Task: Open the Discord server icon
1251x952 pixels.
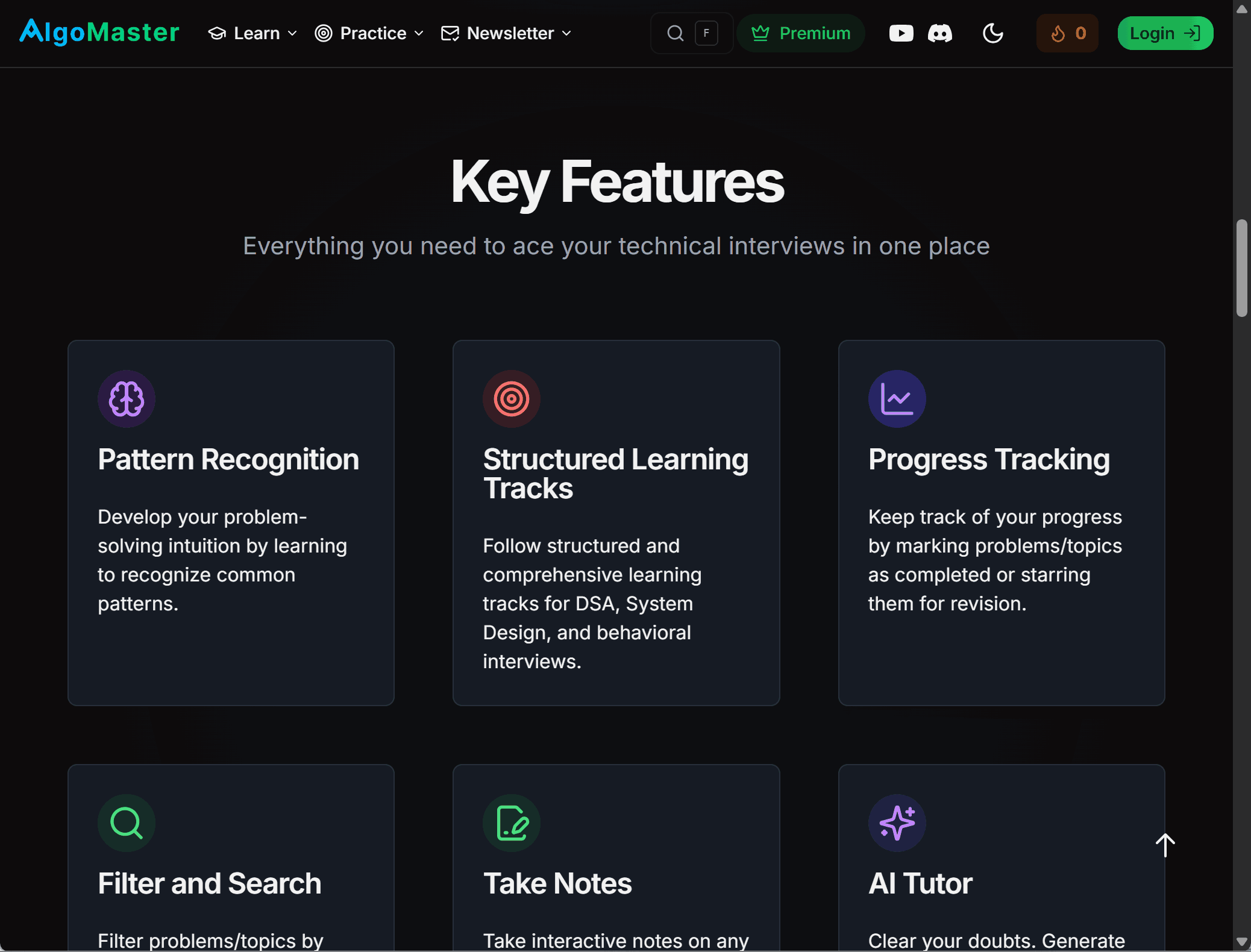Action: tap(940, 33)
